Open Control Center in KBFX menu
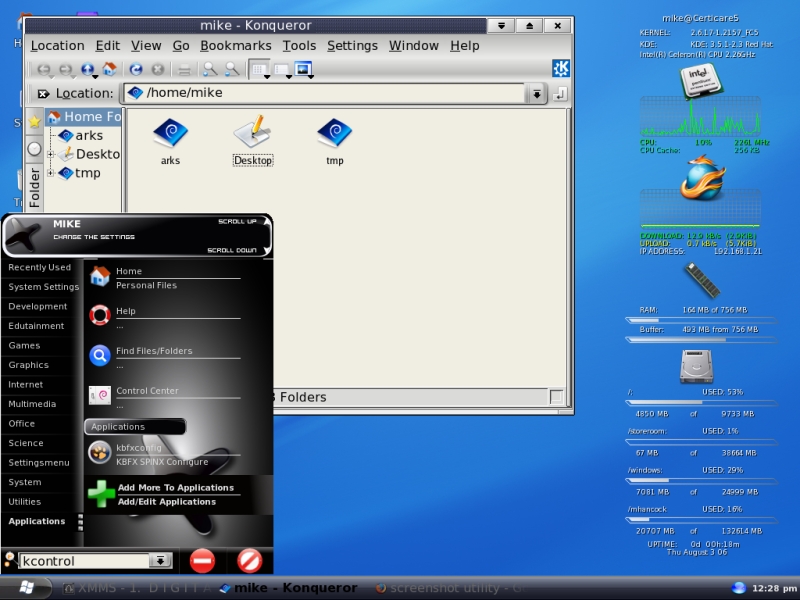 (x=164, y=397)
